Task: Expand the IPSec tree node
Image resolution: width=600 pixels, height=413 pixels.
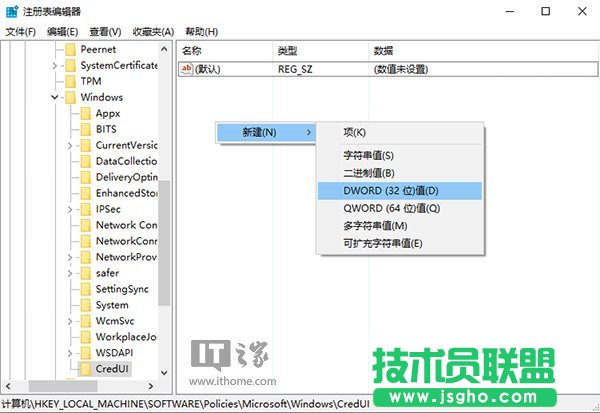Action: [70, 209]
